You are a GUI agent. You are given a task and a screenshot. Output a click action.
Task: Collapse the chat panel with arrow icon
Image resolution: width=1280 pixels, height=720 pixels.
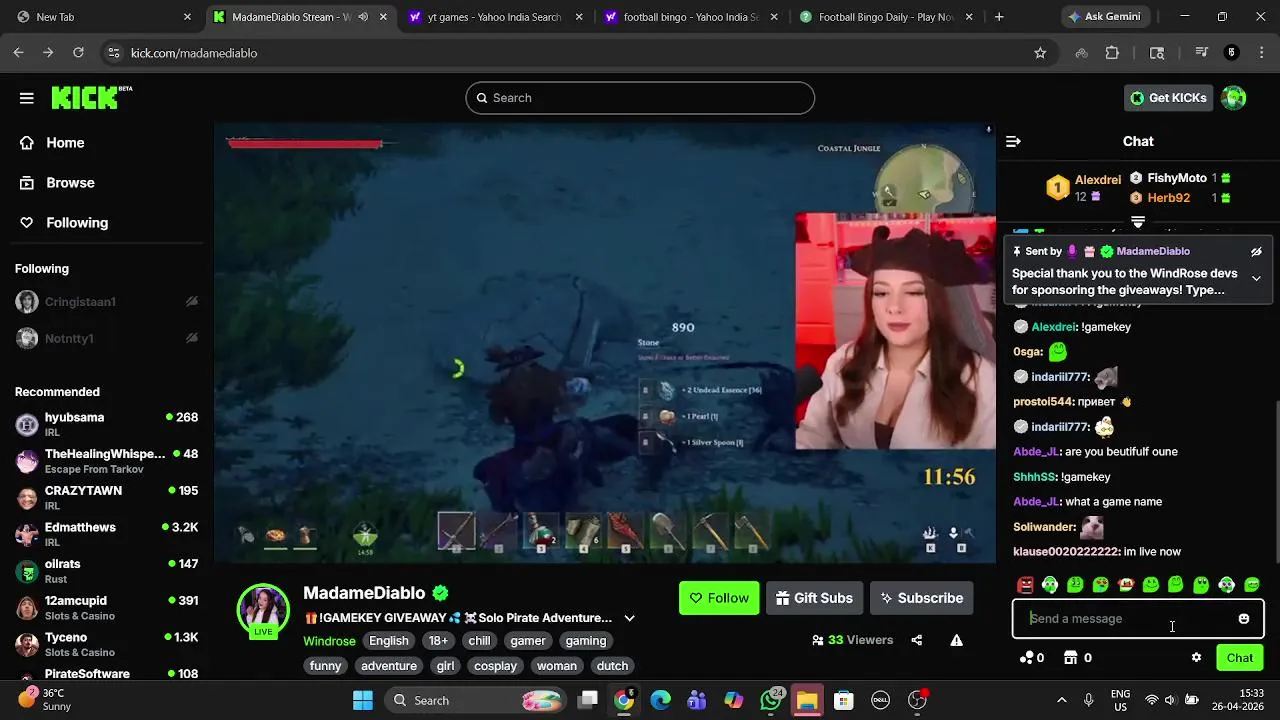tap(1013, 141)
